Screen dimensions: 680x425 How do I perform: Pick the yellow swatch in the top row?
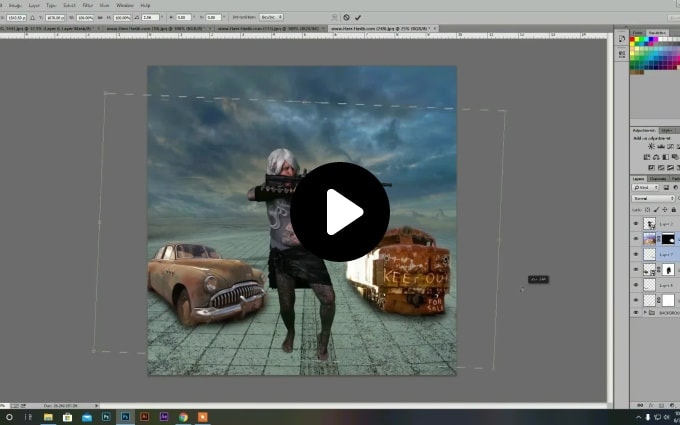[x=637, y=39]
